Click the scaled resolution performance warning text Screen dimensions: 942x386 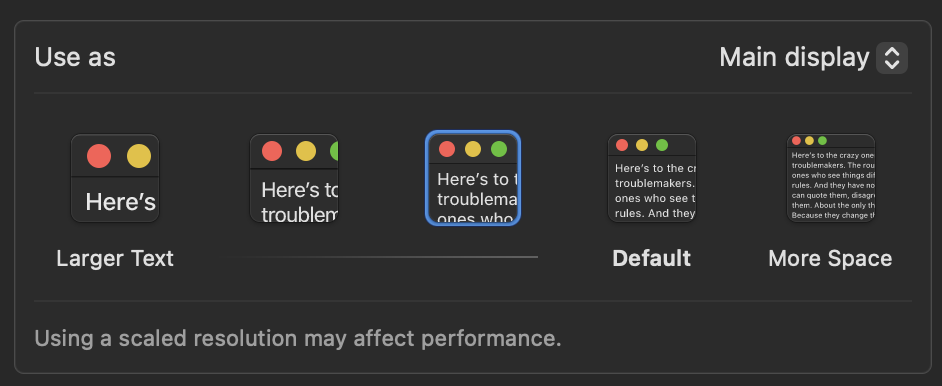click(298, 339)
